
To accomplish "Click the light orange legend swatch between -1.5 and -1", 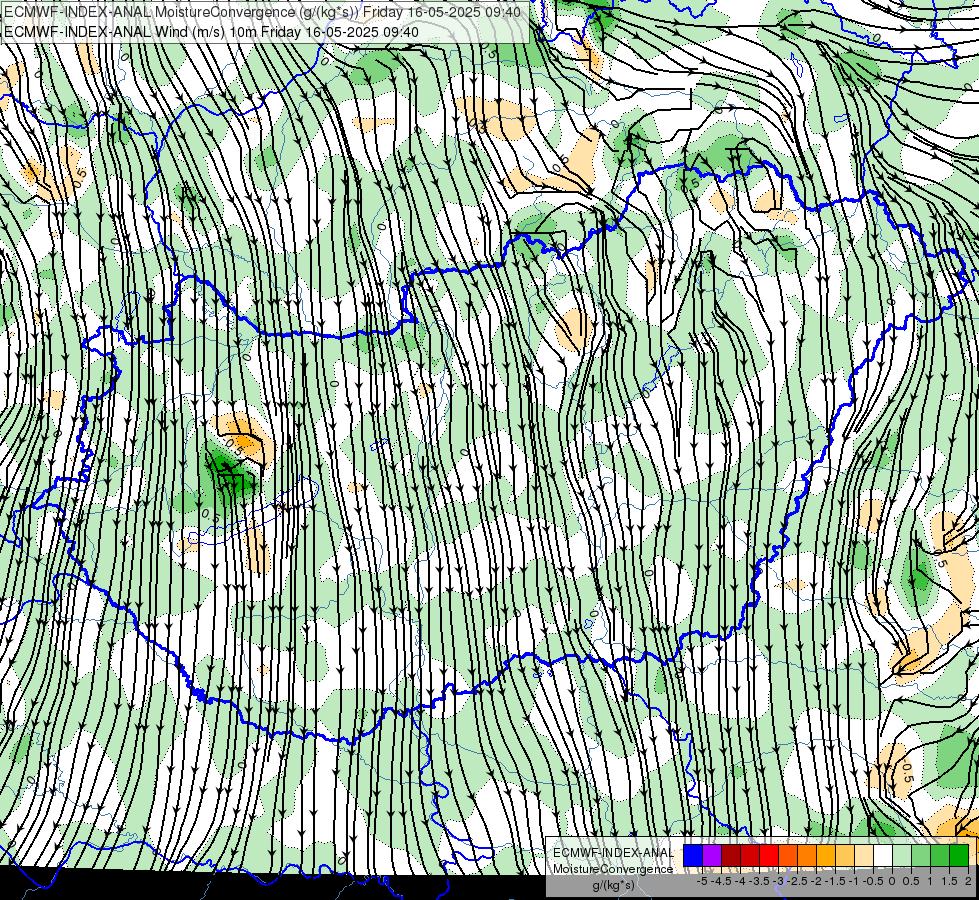I will (845, 856).
